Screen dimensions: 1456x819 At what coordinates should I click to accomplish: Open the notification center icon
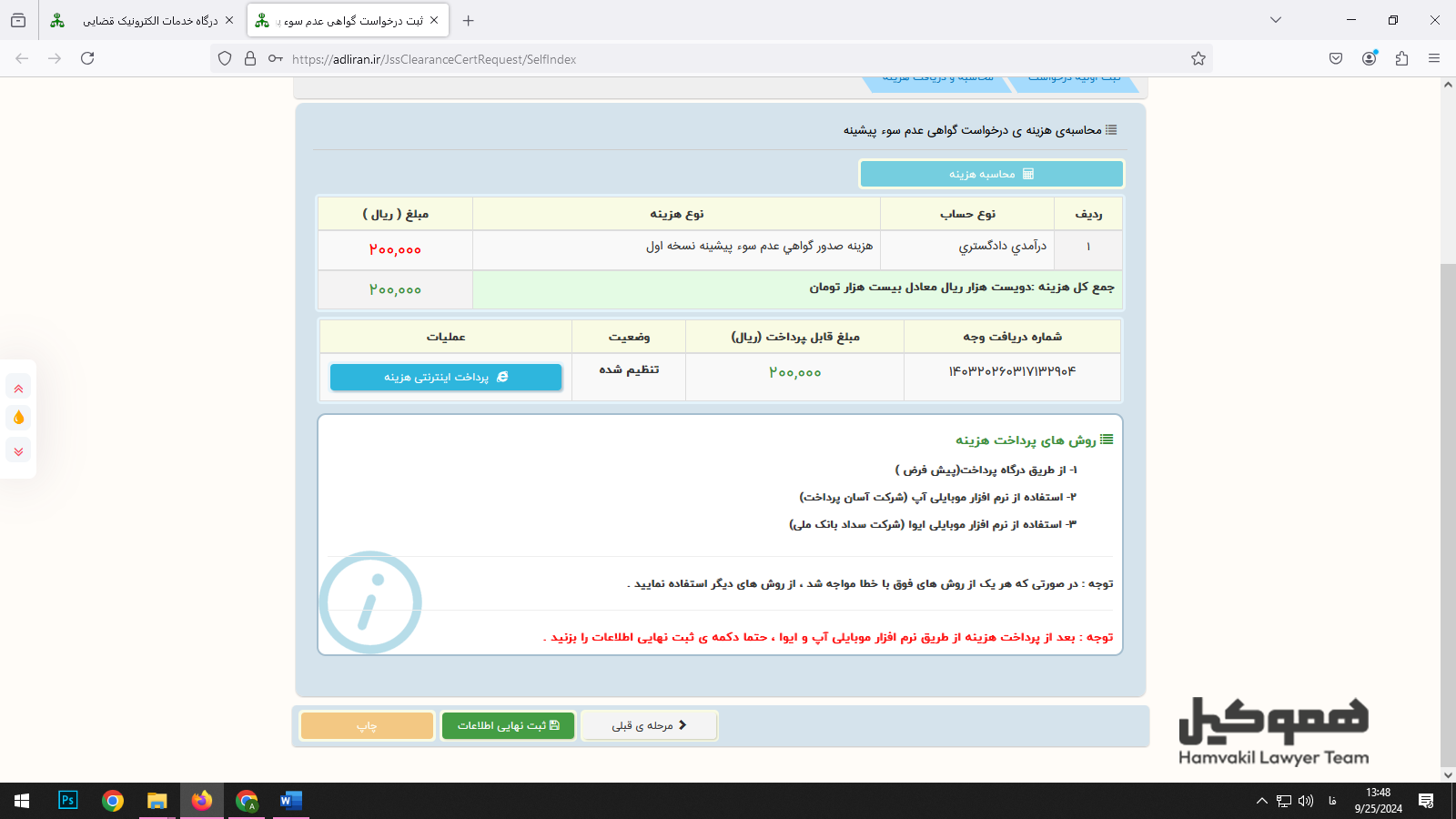[1426, 801]
